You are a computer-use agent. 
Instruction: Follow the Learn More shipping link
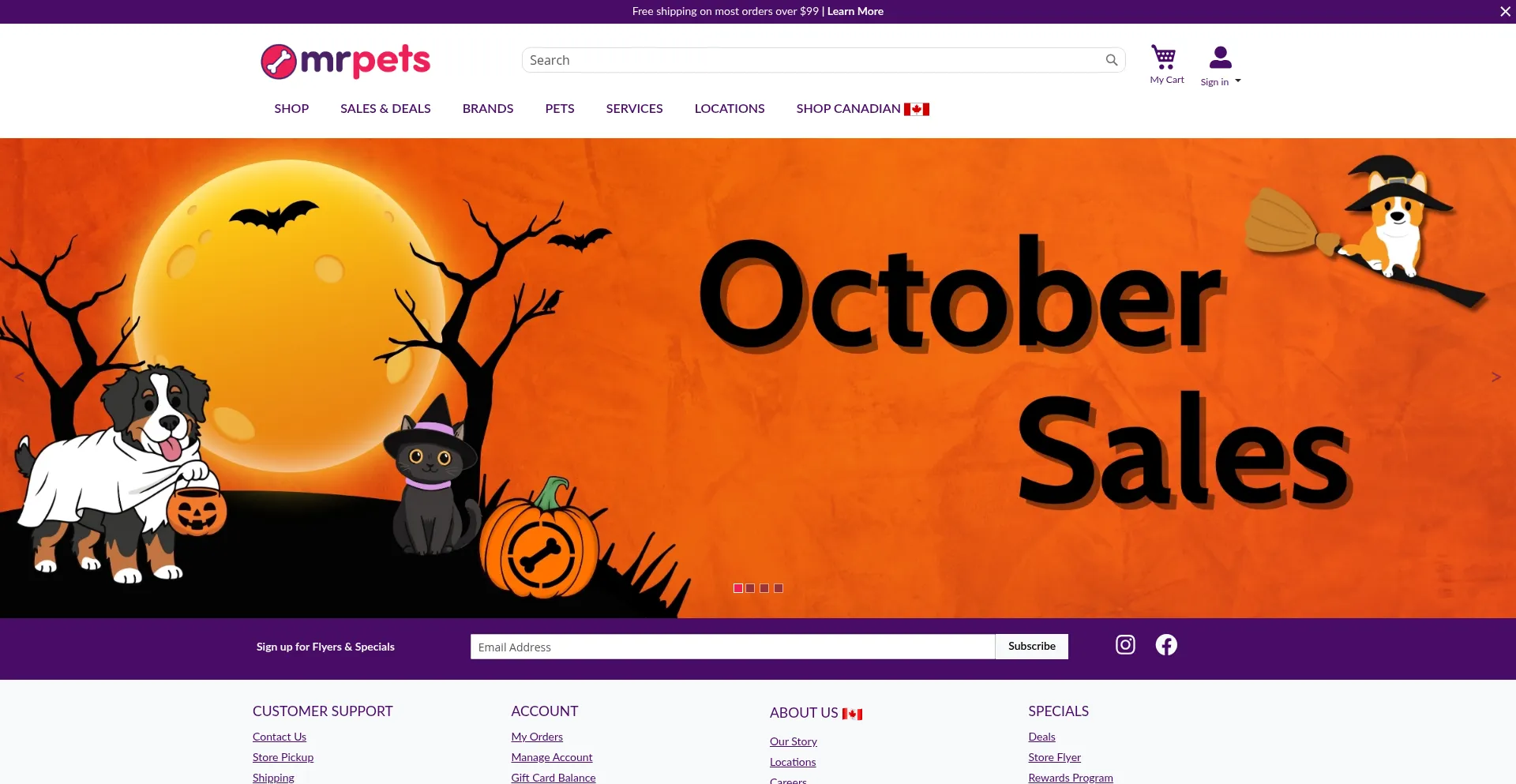(855, 11)
